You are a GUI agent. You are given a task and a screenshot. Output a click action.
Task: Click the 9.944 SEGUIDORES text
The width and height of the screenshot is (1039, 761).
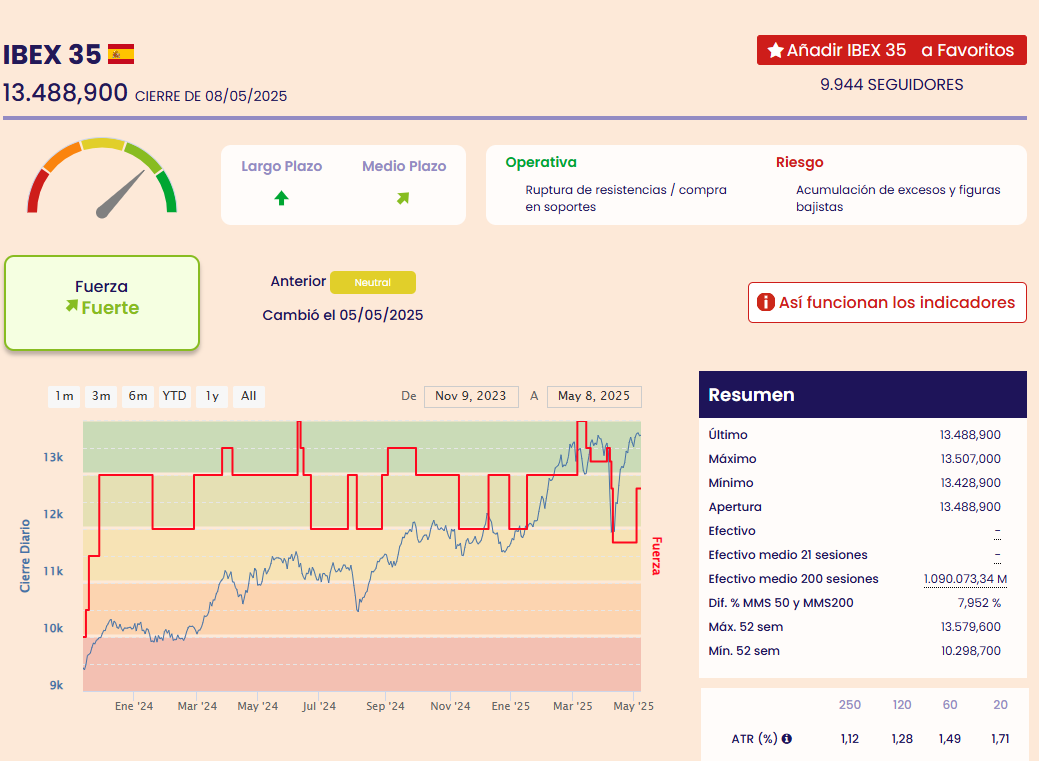tap(892, 85)
